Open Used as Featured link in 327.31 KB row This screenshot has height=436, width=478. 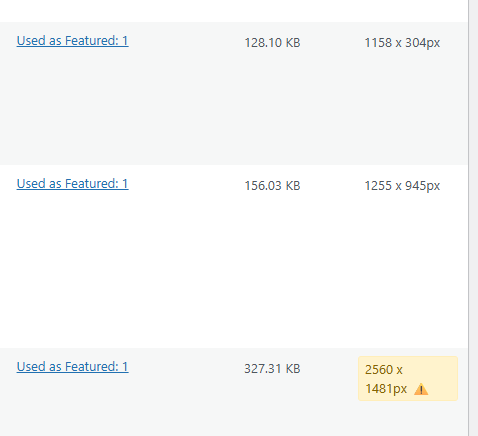point(72,367)
